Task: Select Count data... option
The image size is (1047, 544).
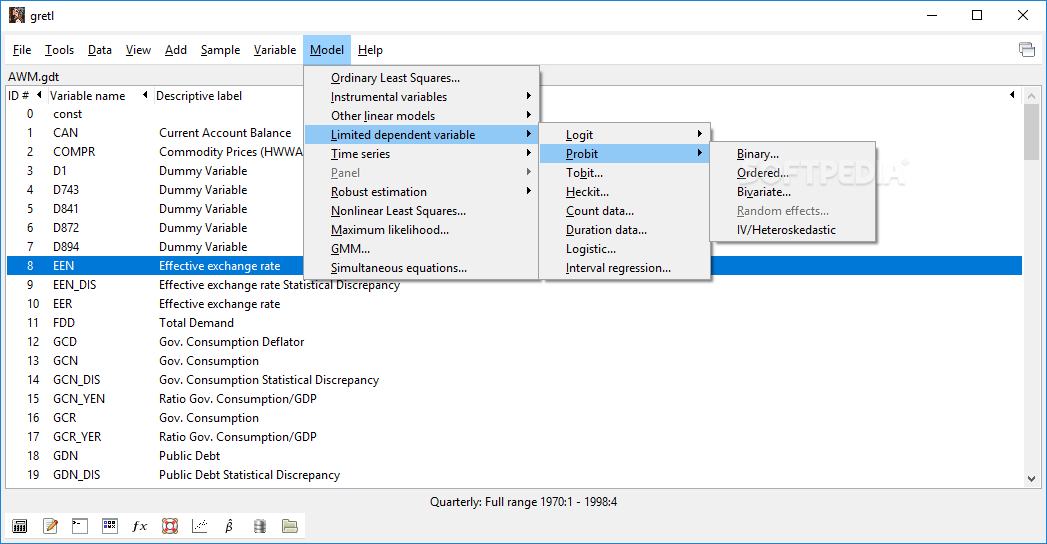Action: point(624,210)
